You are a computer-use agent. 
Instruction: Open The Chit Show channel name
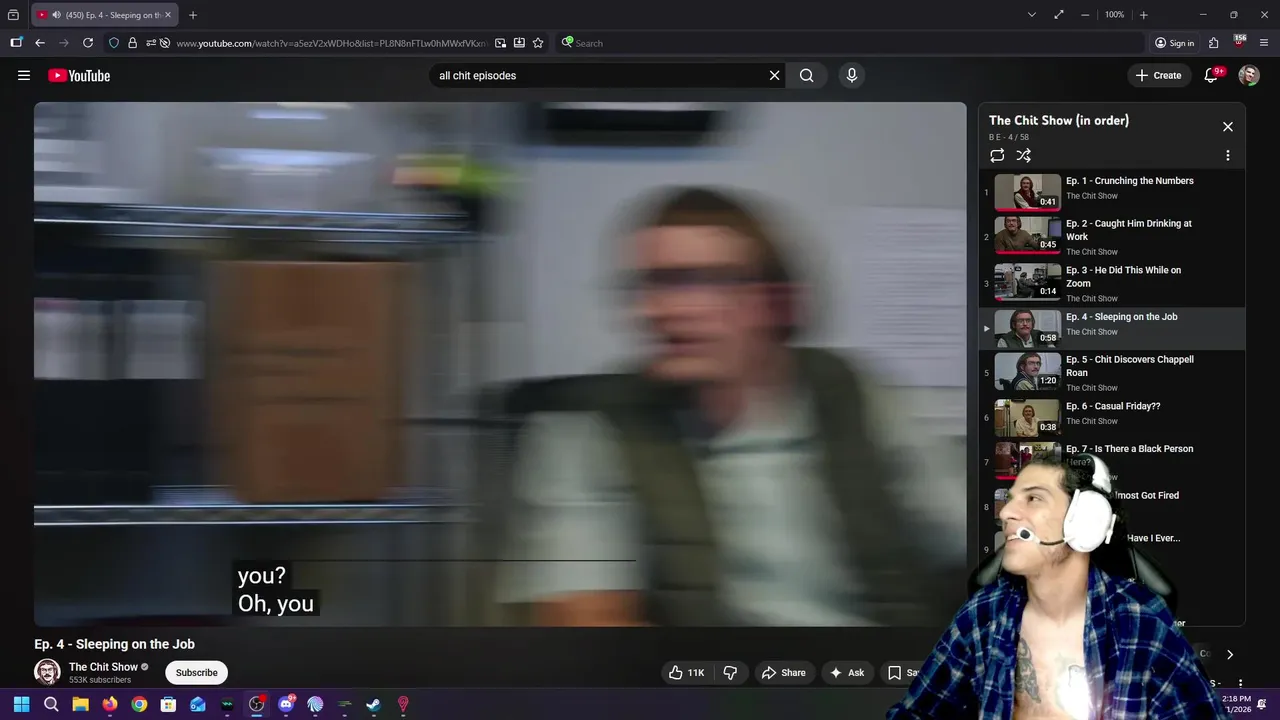[103, 667]
